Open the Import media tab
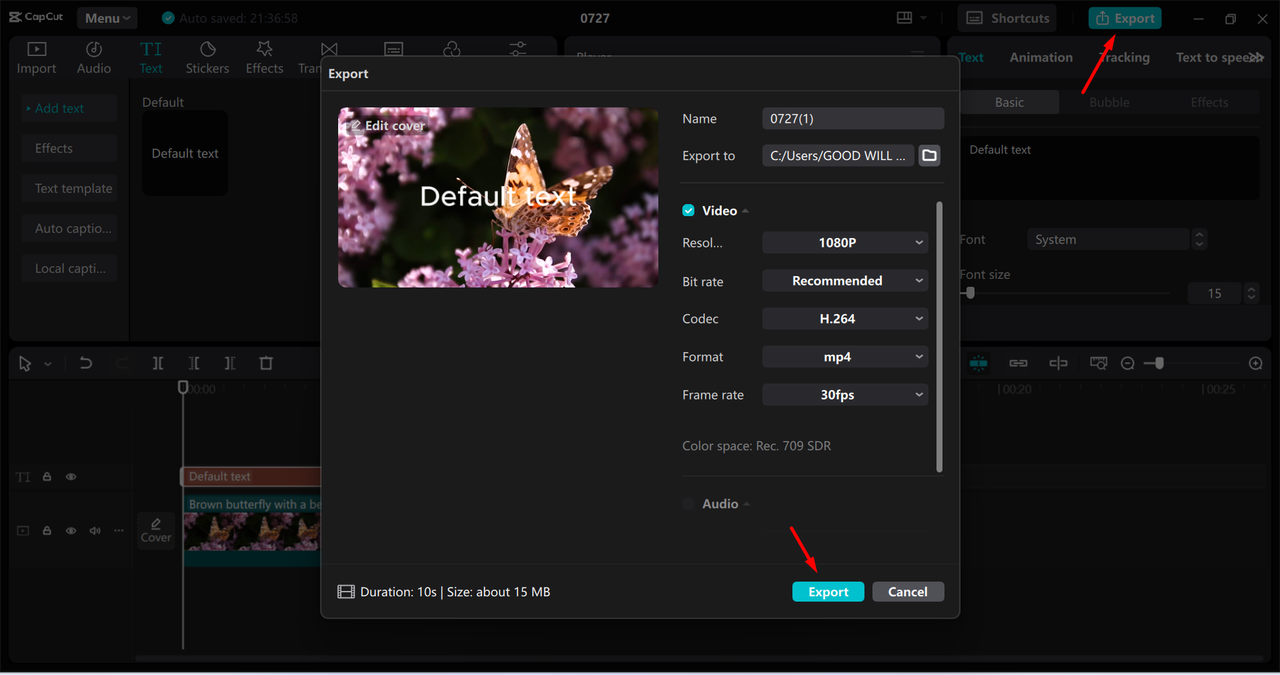1280x675 pixels. tap(36, 58)
